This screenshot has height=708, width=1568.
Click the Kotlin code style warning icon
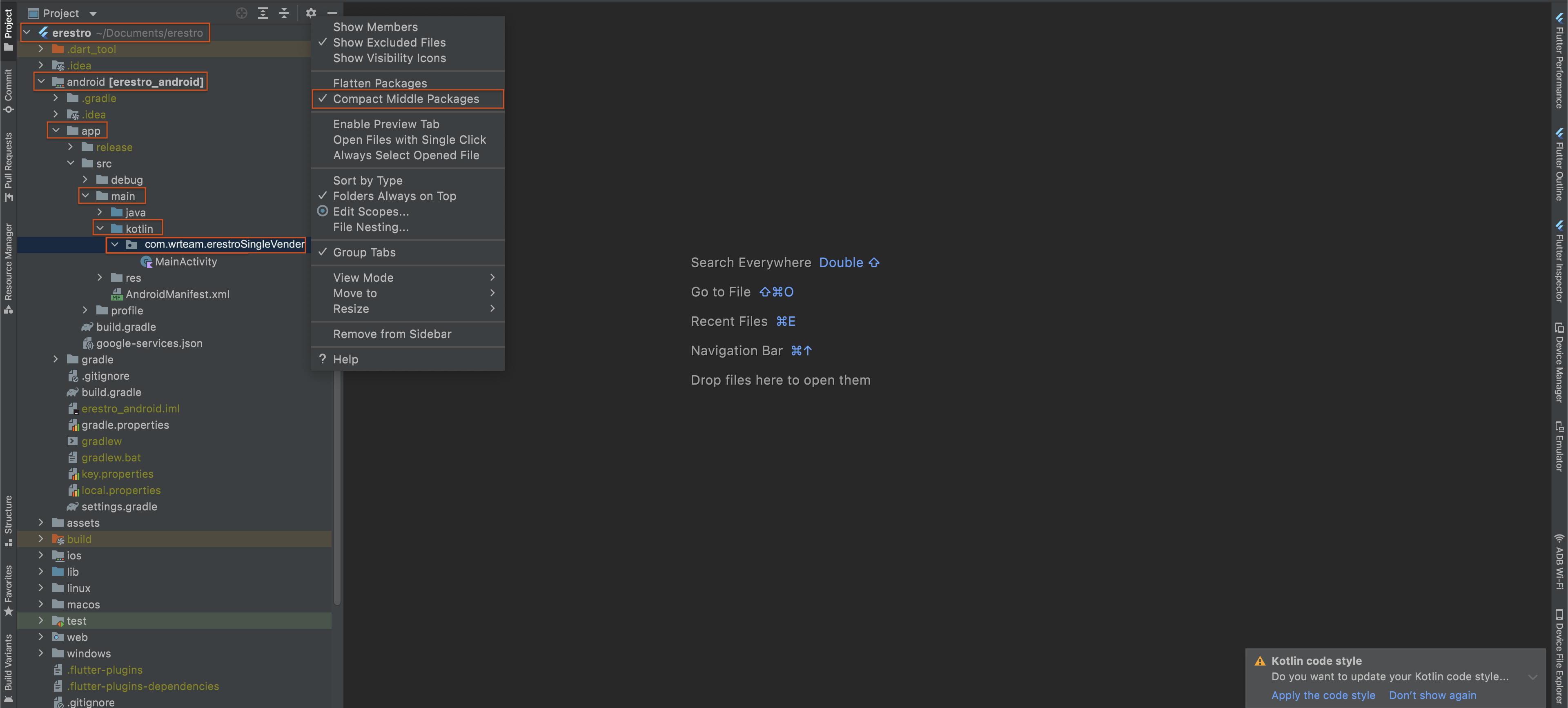pyautogui.click(x=1260, y=661)
